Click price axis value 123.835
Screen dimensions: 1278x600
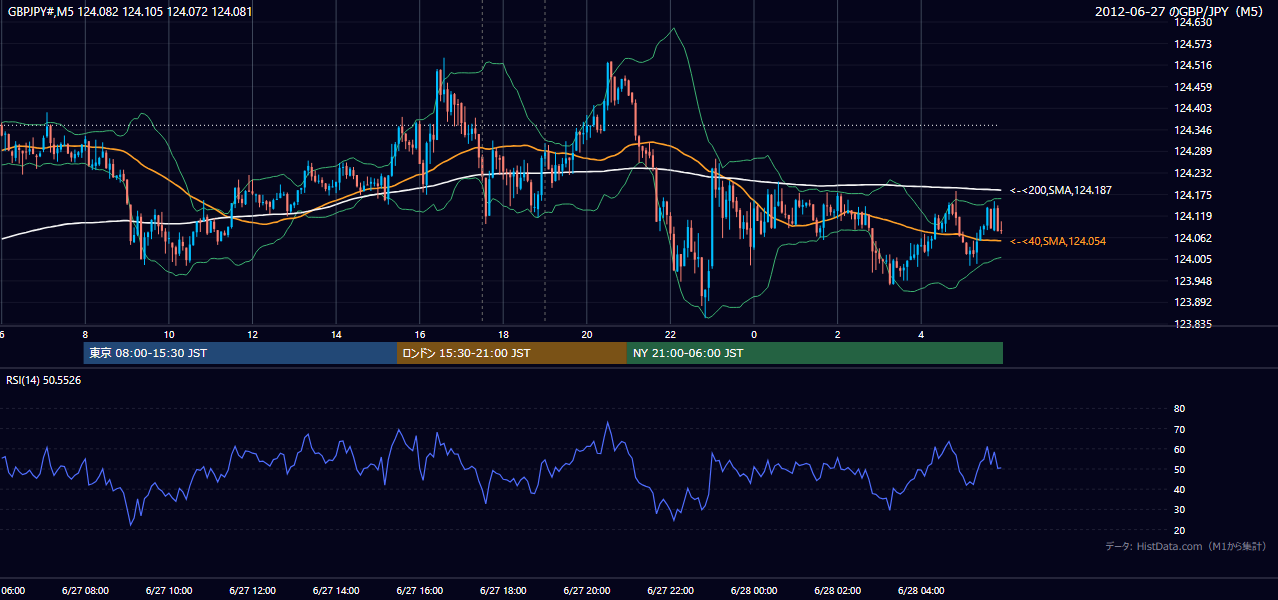pyautogui.click(x=1192, y=324)
